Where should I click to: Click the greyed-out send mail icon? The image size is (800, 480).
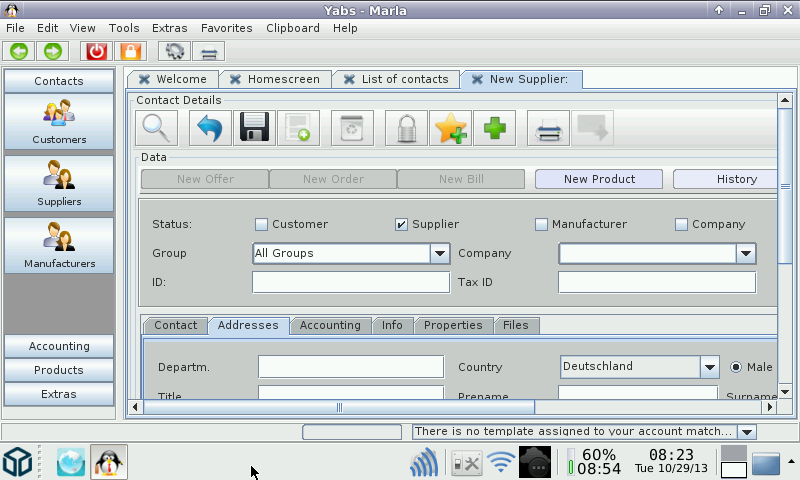[592, 128]
